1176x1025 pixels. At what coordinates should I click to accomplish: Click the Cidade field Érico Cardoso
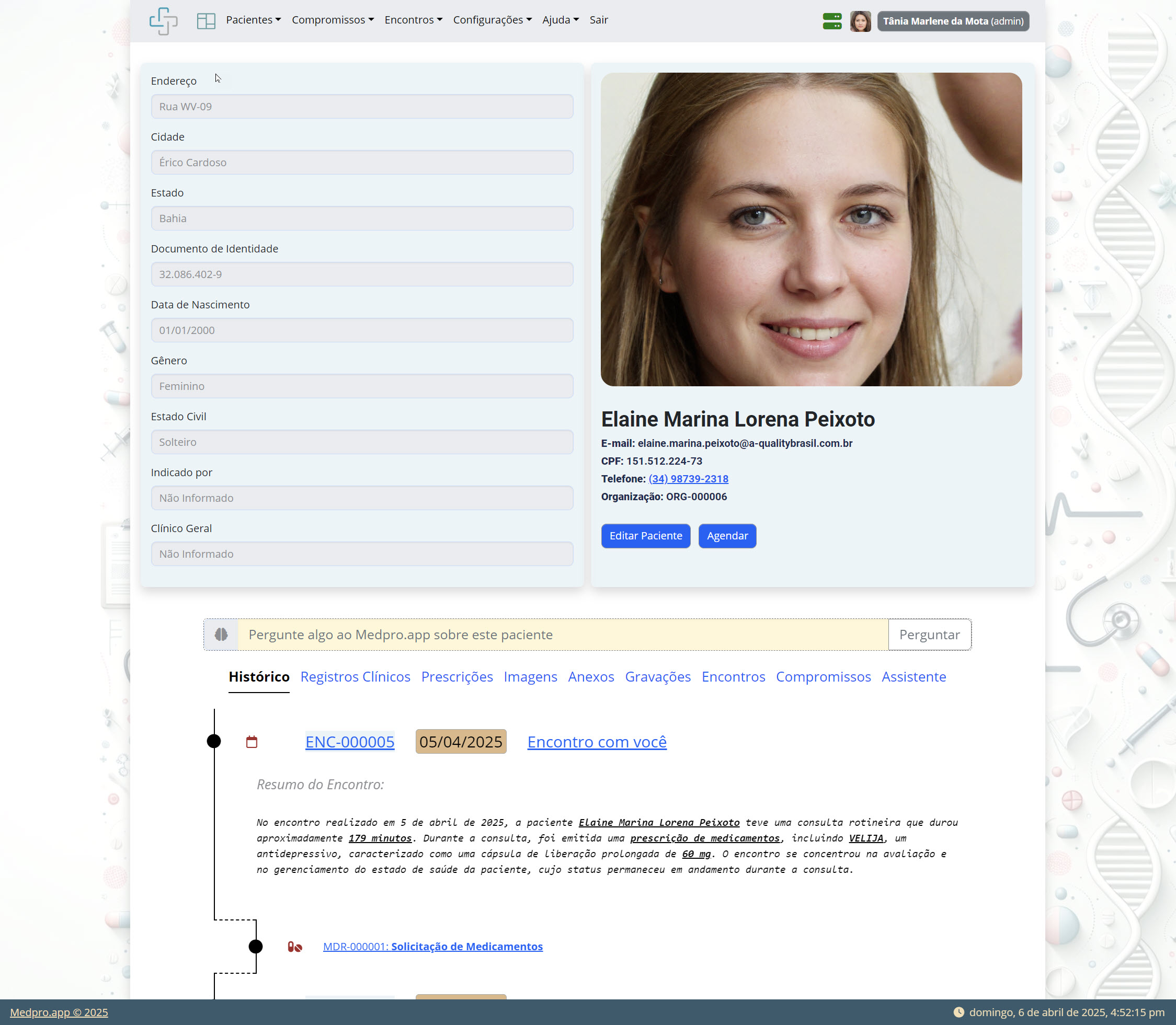362,163
